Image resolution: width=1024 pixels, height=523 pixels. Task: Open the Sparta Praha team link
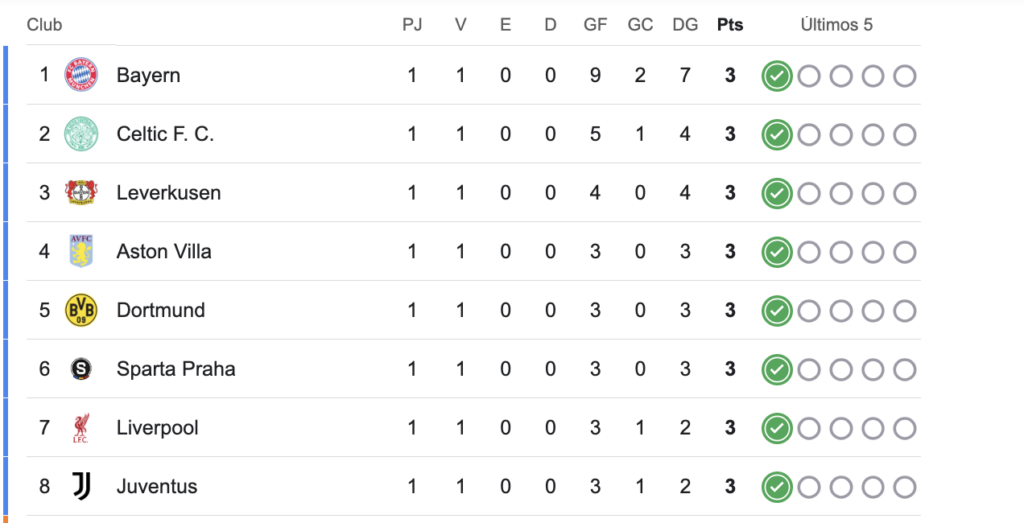coord(176,369)
